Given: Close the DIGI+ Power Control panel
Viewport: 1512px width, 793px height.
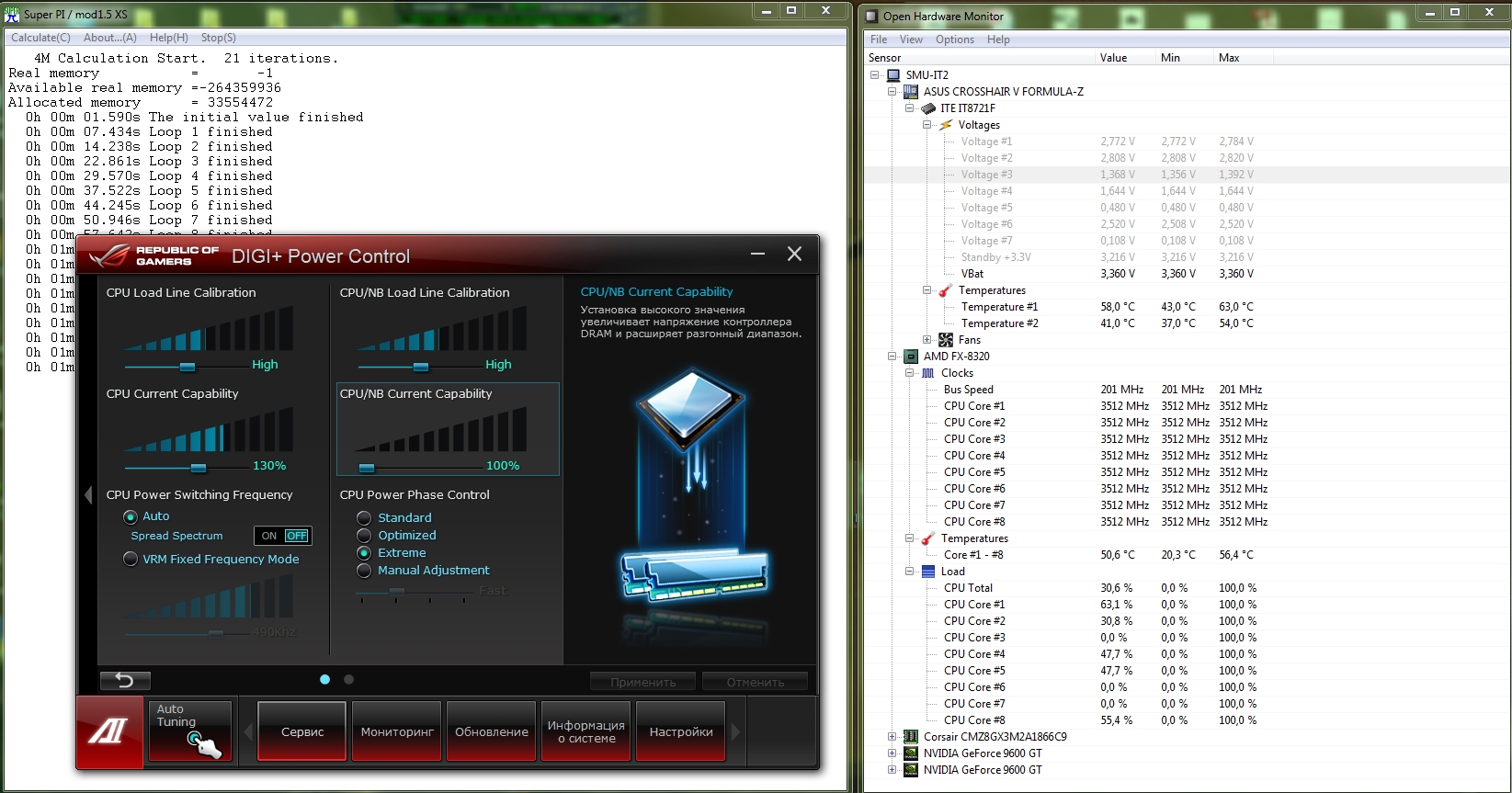Looking at the screenshot, I should pyautogui.click(x=794, y=255).
